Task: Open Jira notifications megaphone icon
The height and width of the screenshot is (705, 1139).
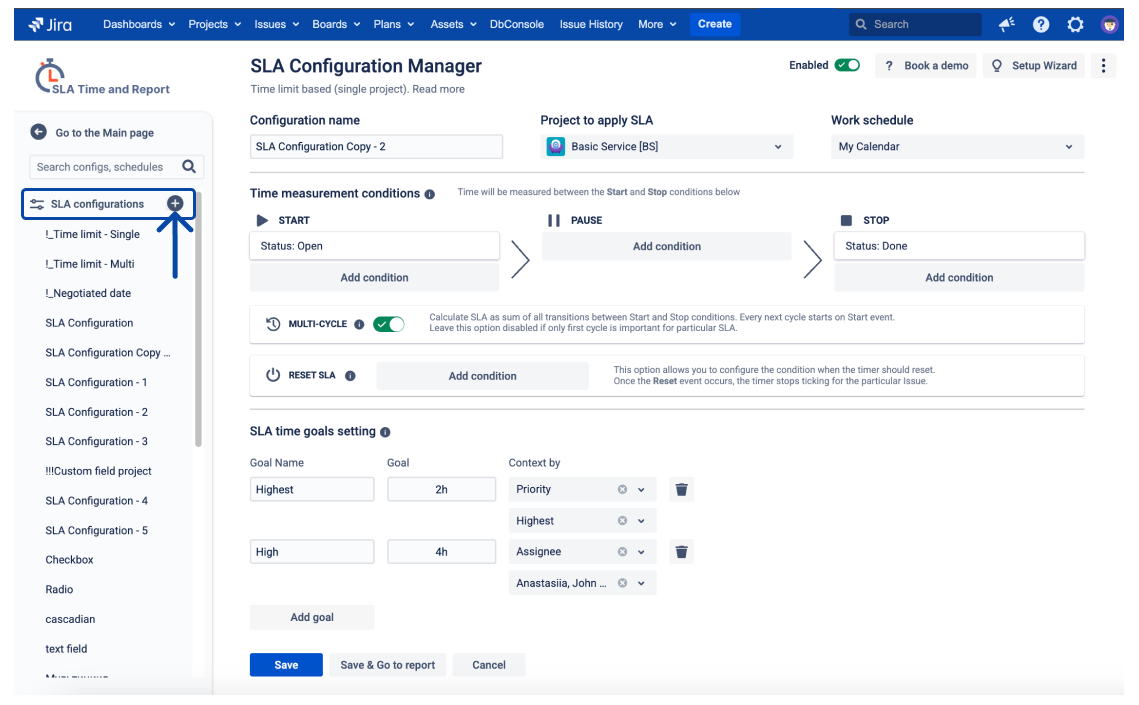Action: tap(1006, 24)
